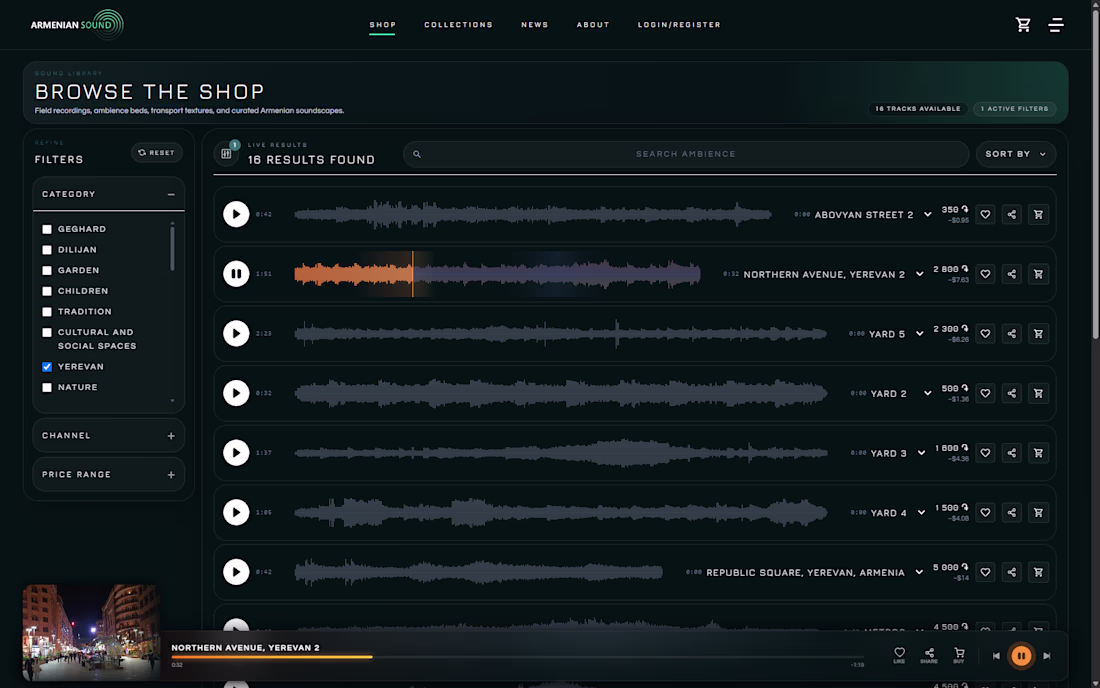Open the Login/Register page
This screenshot has width=1100, height=688.
point(679,25)
